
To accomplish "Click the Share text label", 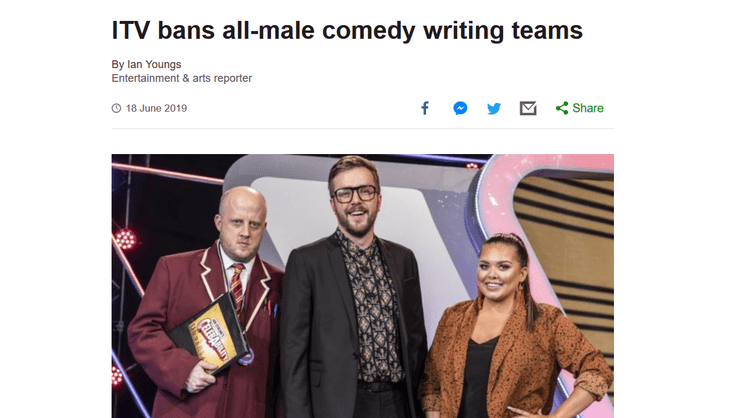I will point(588,108).
